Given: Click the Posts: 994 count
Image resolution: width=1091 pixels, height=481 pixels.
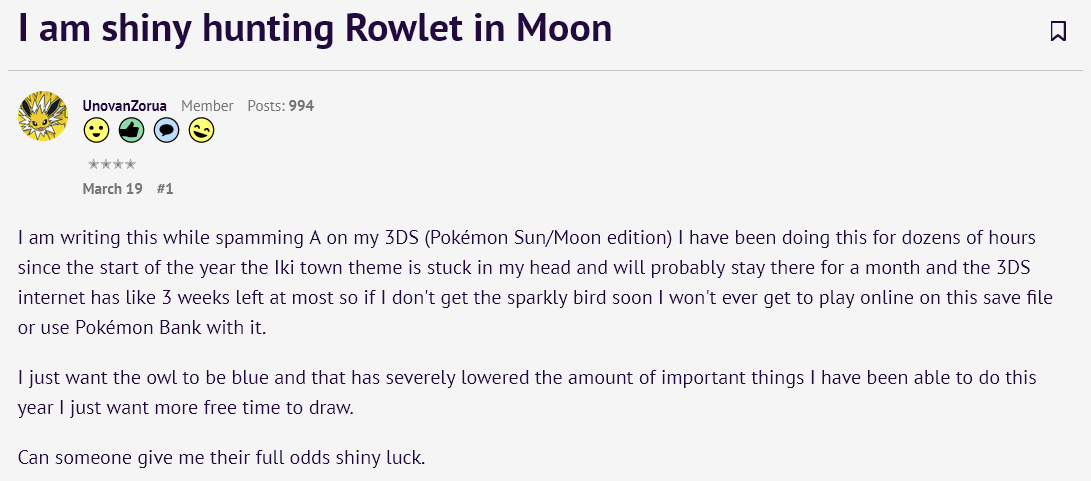Looking at the screenshot, I should coord(280,106).
